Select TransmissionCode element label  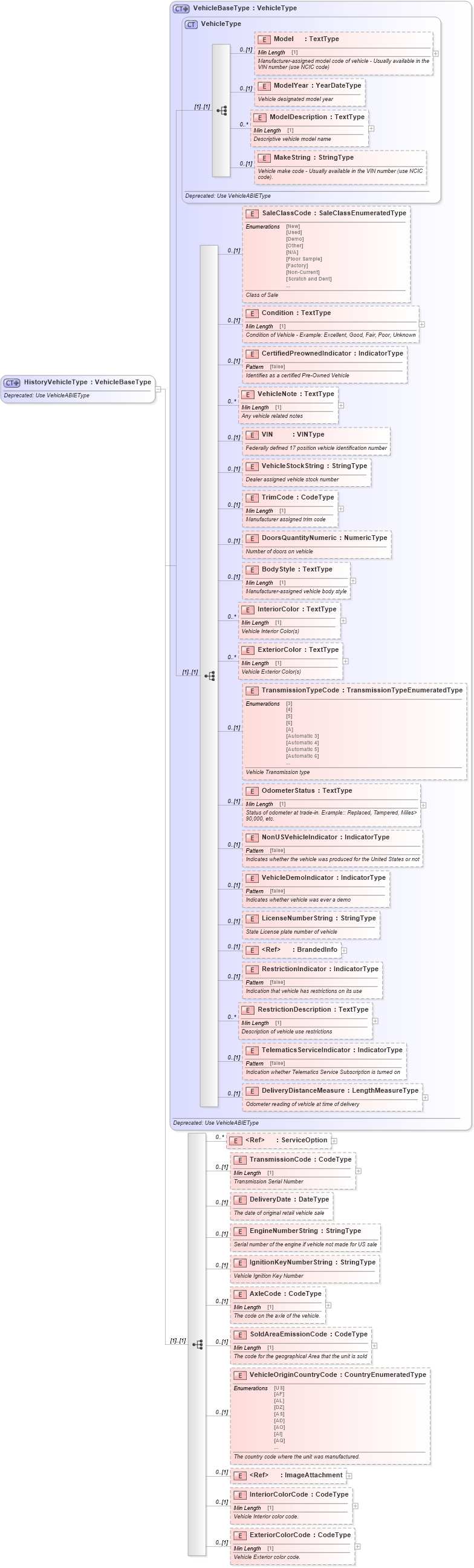point(280,1160)
